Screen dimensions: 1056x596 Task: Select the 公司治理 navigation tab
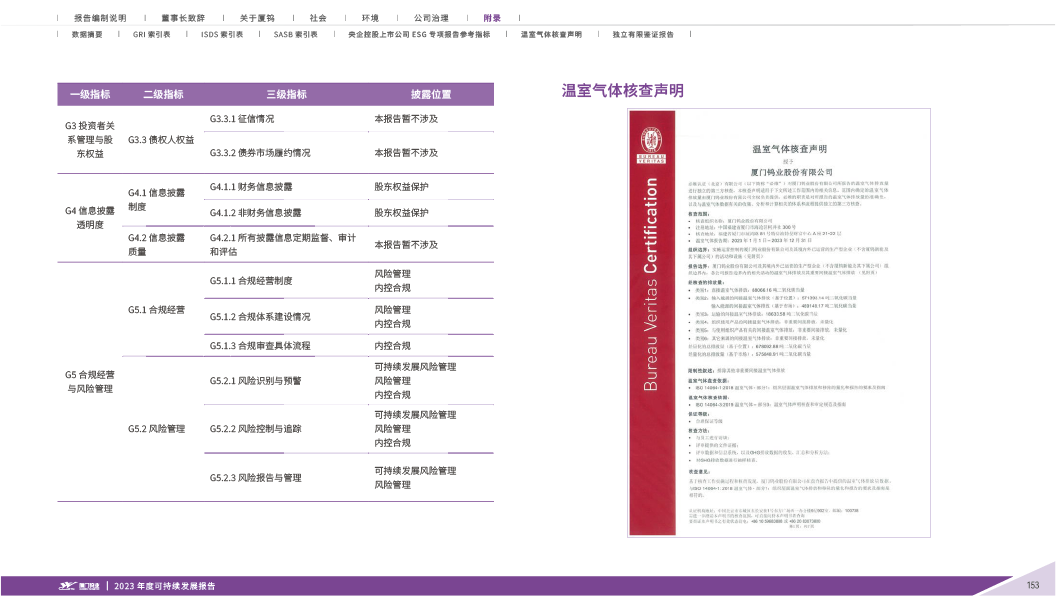click(430, 18)
